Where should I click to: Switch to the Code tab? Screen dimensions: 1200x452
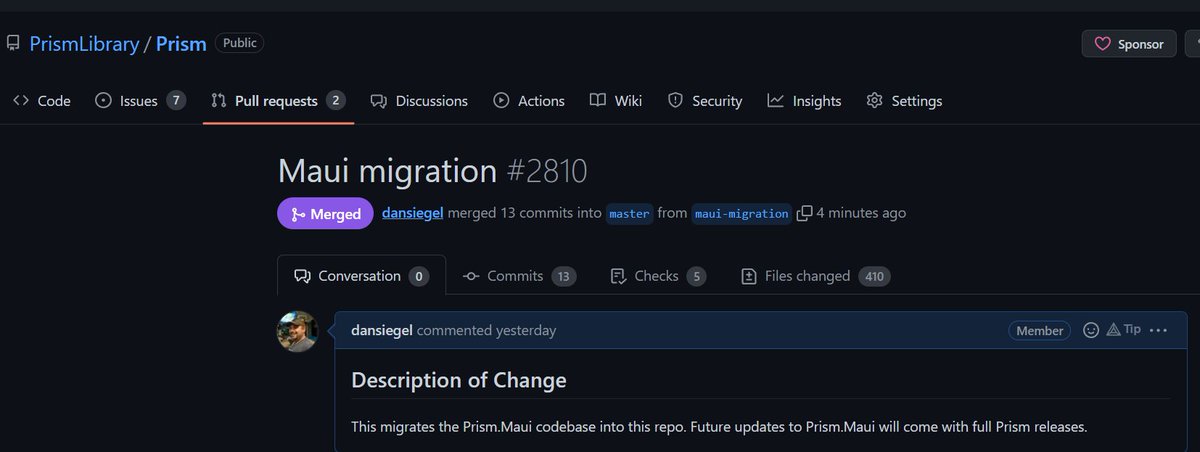tap(42, 101)
